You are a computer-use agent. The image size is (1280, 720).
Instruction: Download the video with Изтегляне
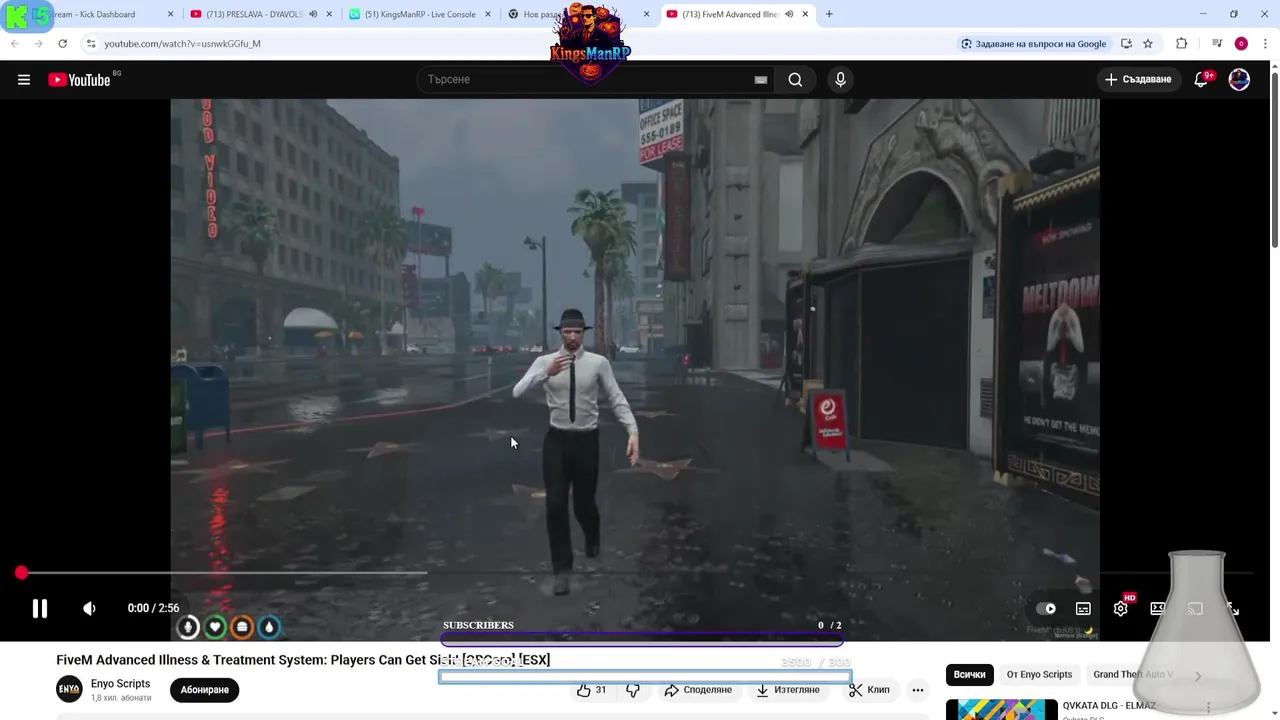click(x=787, y=690)
